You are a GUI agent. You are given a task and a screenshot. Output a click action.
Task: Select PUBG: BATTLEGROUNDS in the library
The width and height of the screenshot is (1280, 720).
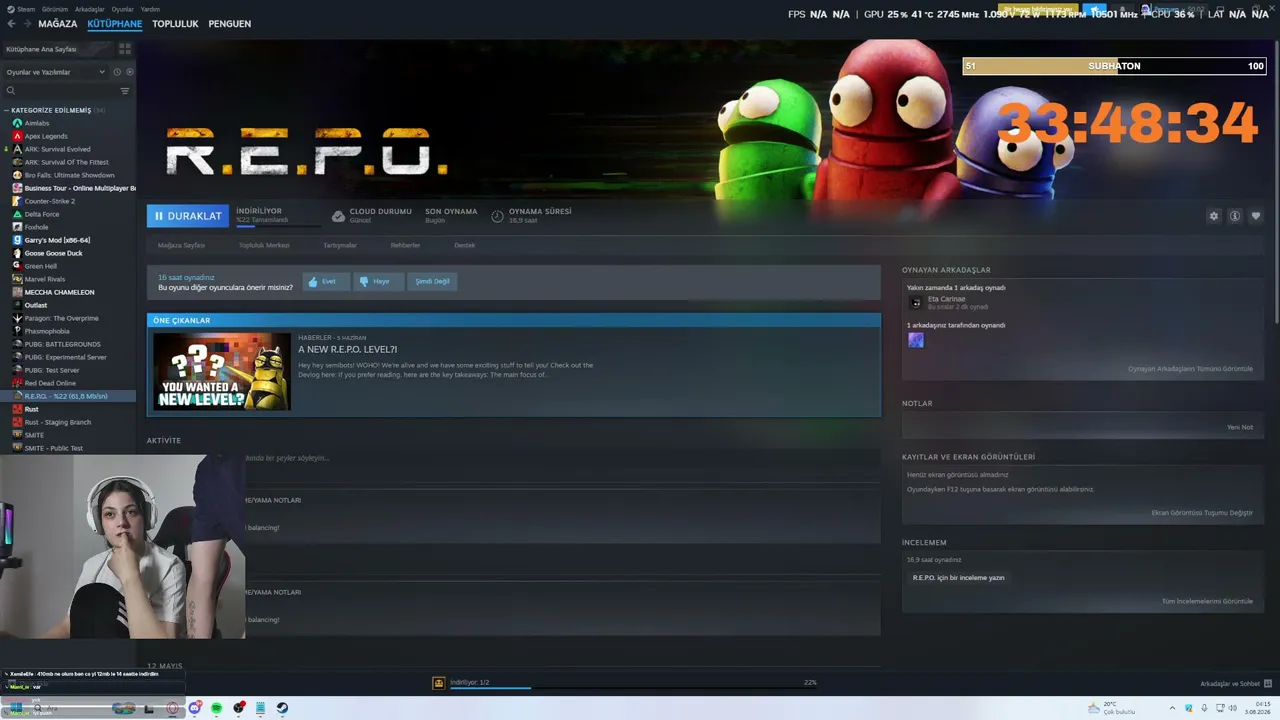62,344
